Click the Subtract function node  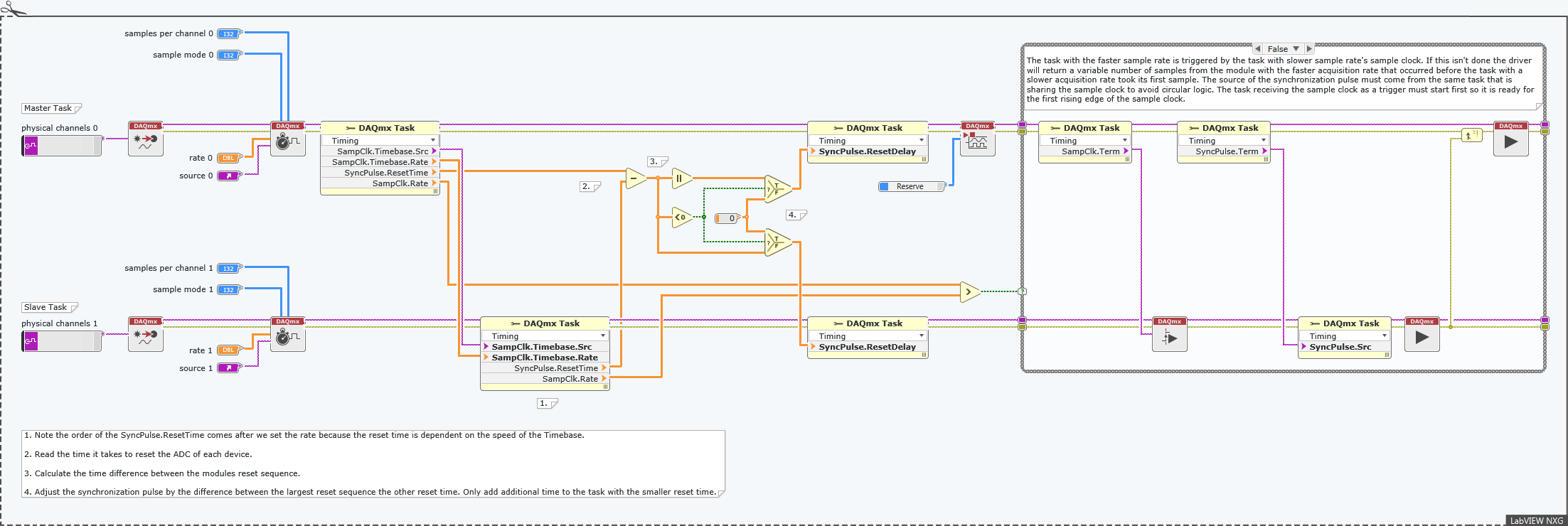click(x=635, y=178)
